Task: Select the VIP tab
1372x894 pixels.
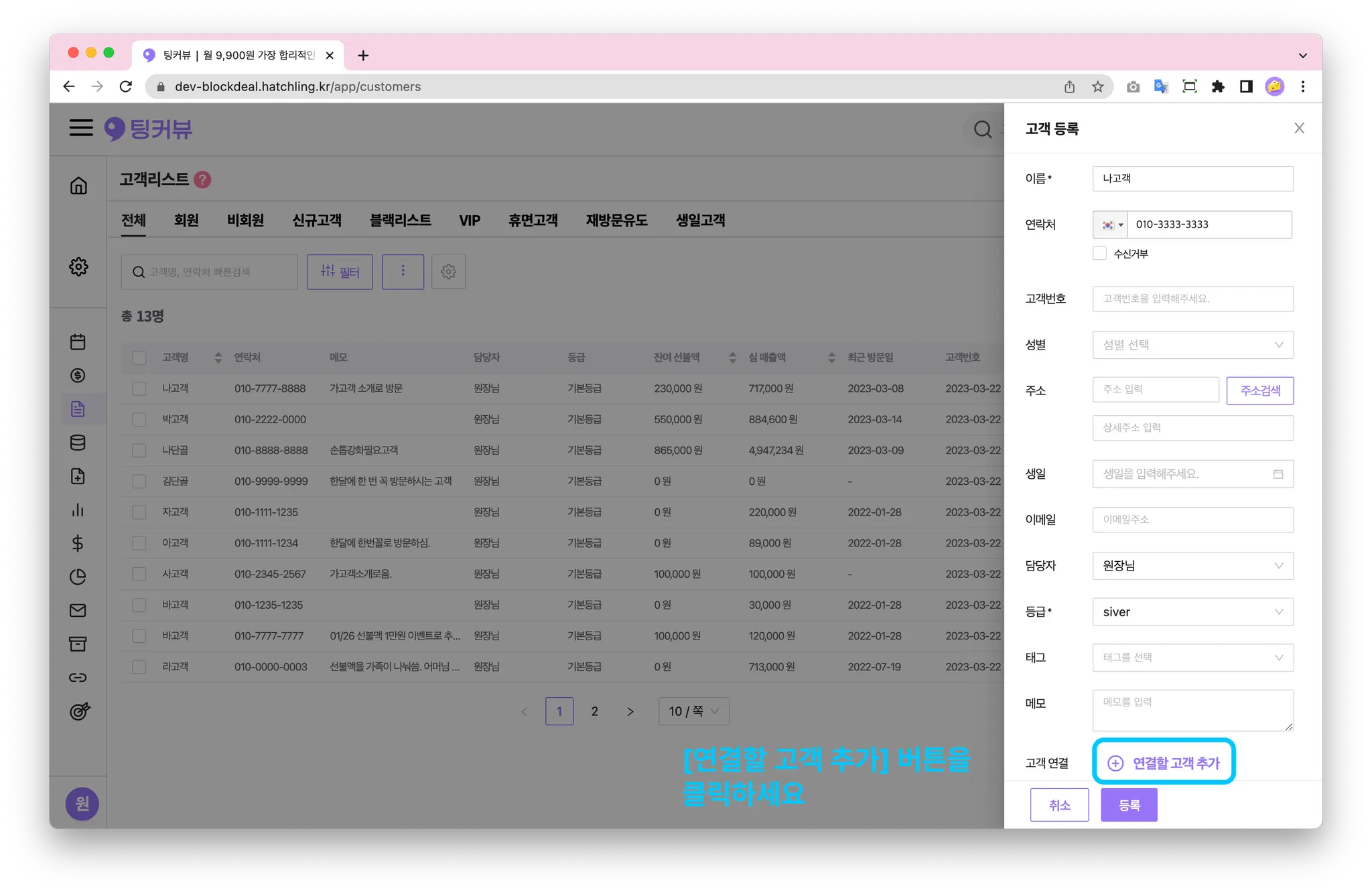Action: 469,220
